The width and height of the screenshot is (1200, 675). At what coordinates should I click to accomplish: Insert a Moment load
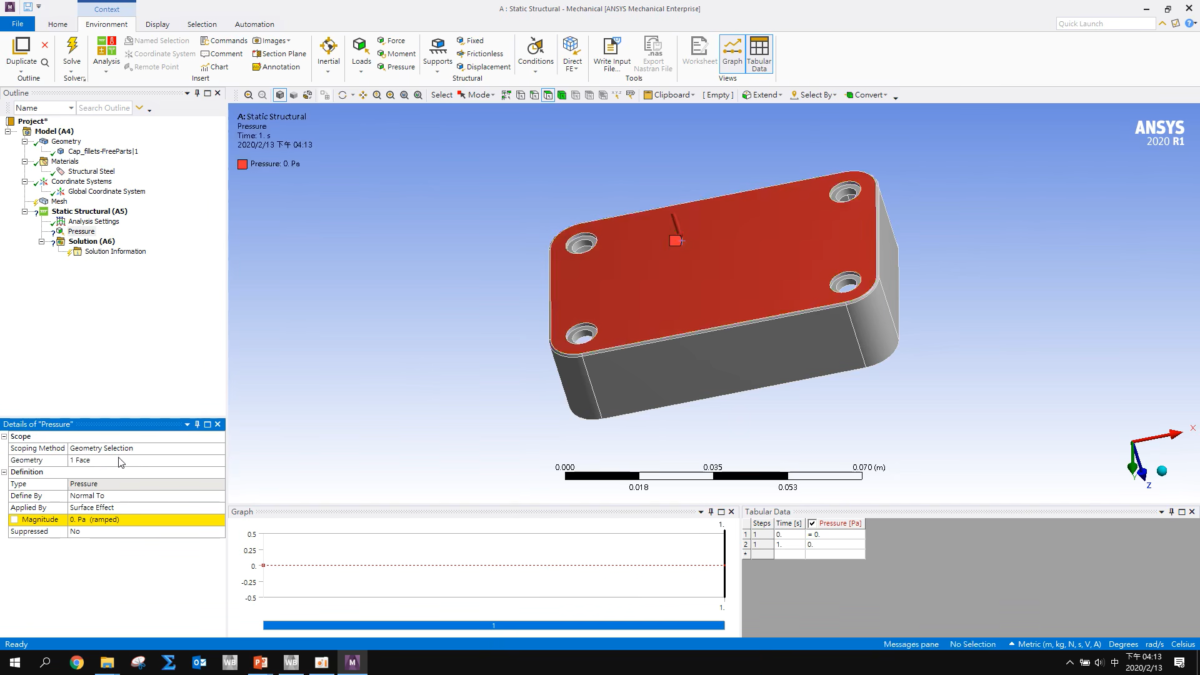coord(396,54)
